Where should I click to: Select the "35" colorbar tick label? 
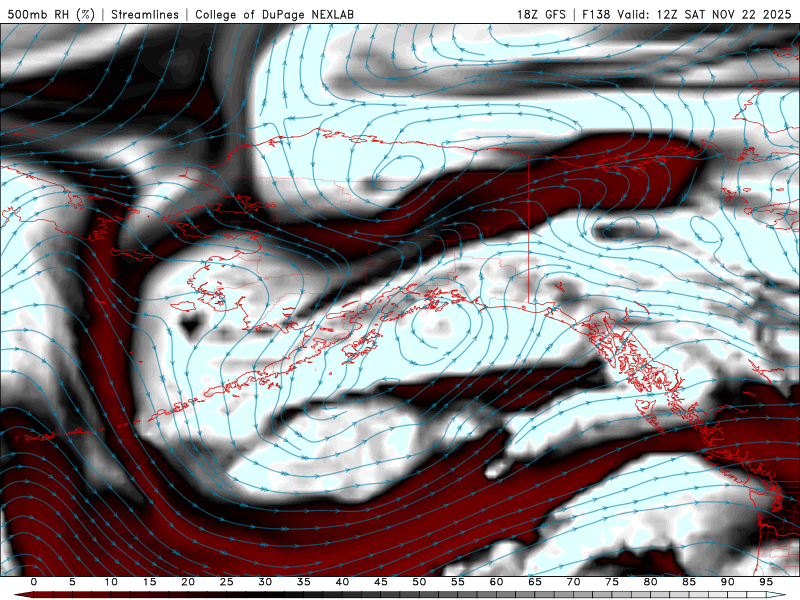(x=304, y=582)
